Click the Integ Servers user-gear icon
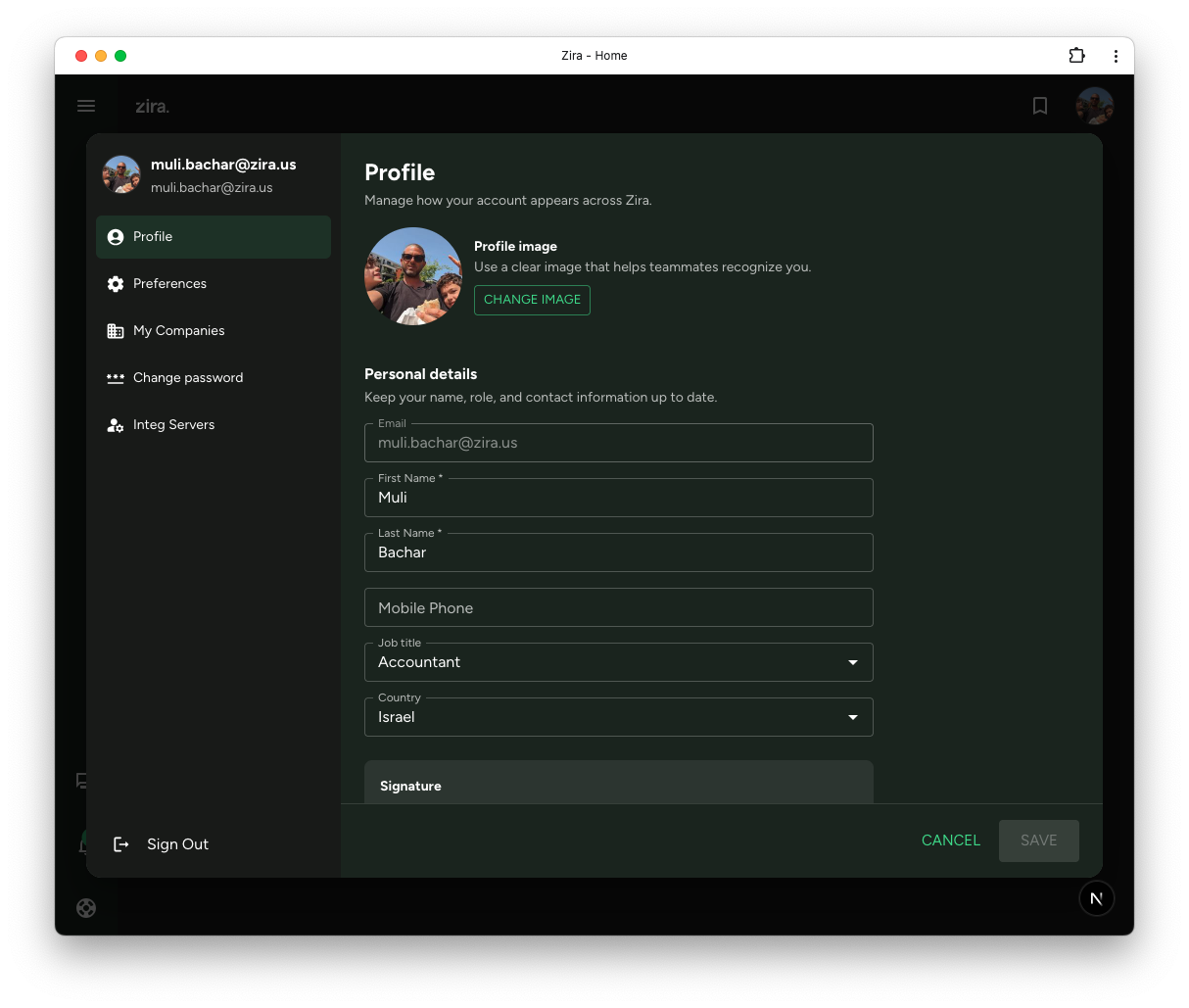1189x1008 pixels. coord(116,425)
